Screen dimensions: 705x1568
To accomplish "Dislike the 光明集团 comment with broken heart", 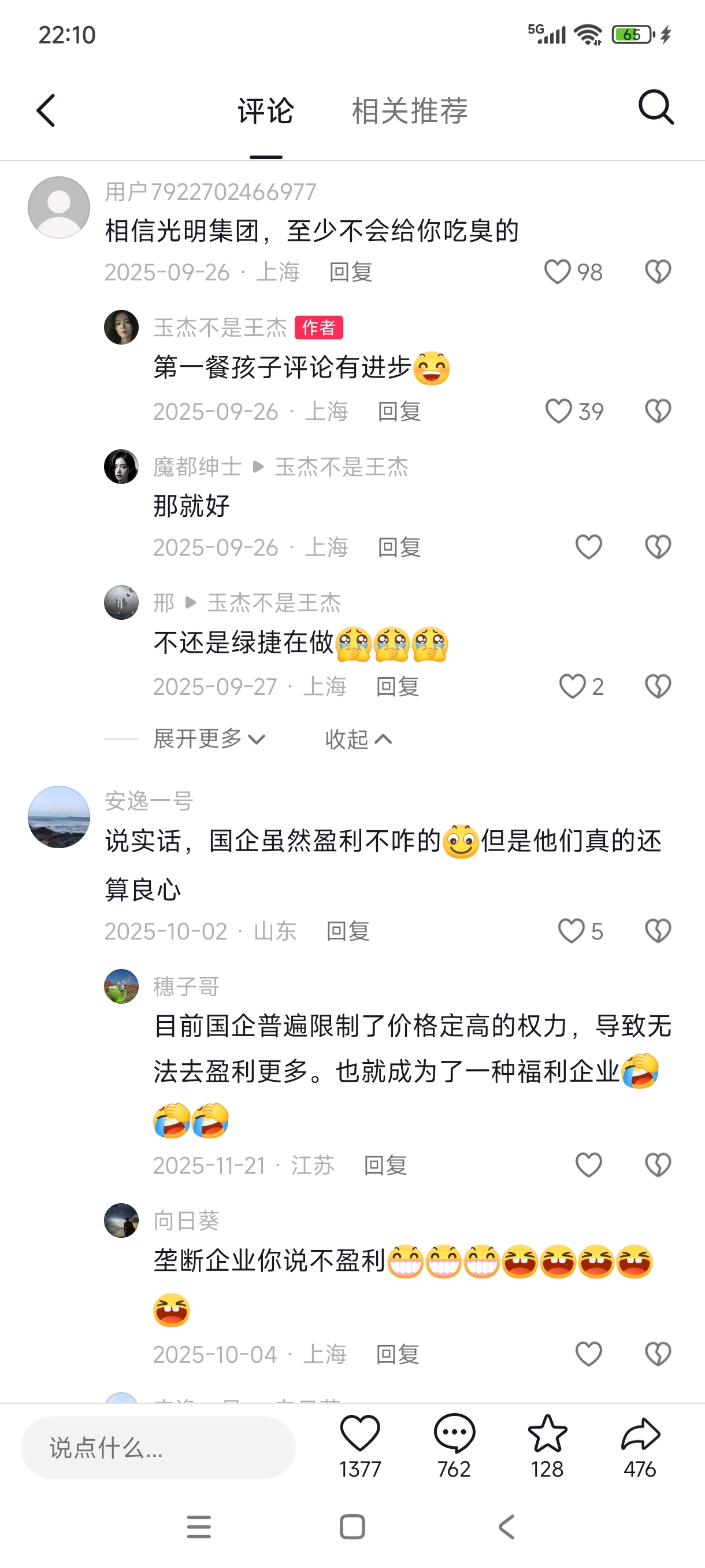I will point(658,272).
